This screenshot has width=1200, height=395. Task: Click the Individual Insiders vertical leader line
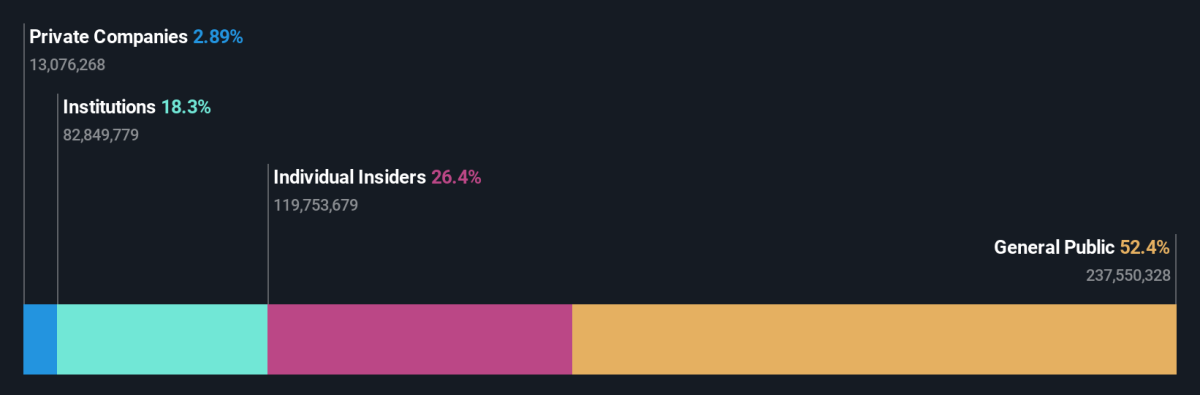[x=268, y=234]
